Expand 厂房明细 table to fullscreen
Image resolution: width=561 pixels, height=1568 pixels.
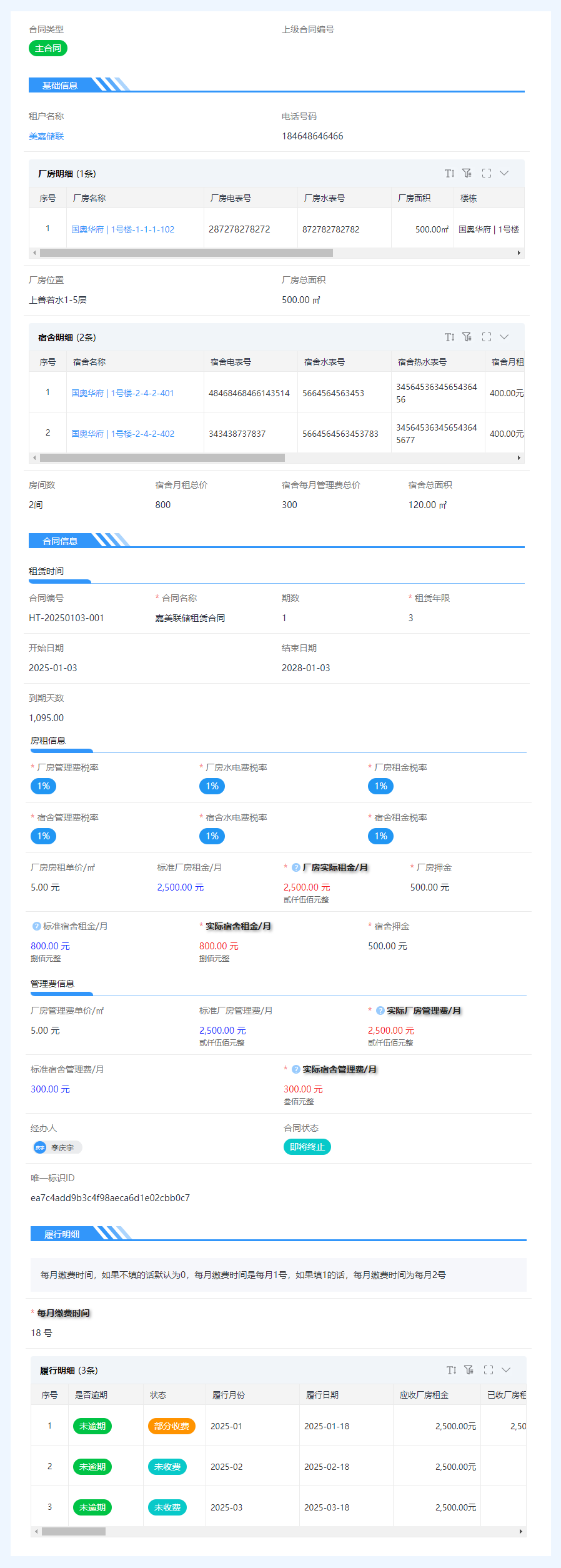click(487, 173)
